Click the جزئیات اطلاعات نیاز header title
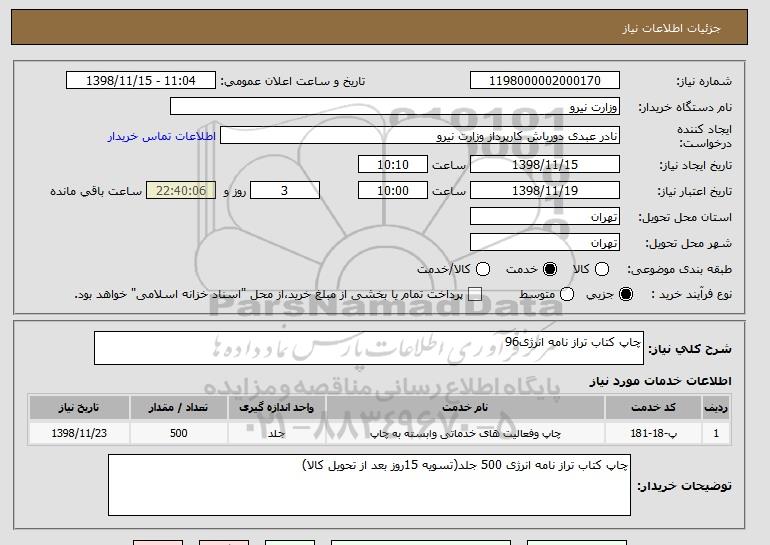The height and width of the screenshot is (545, 770). pyautogui.click(x=671, y=28)
